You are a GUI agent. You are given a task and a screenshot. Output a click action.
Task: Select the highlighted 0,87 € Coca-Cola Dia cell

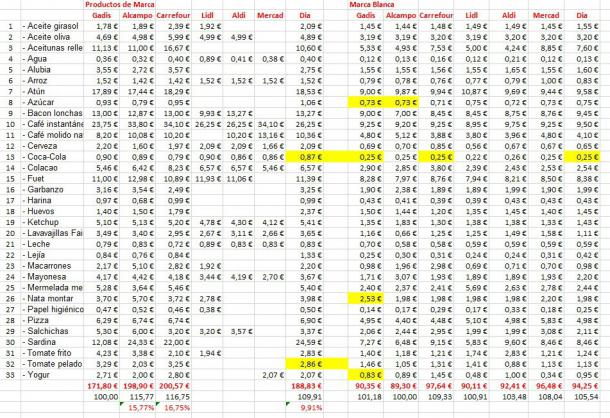coord(305,157)
